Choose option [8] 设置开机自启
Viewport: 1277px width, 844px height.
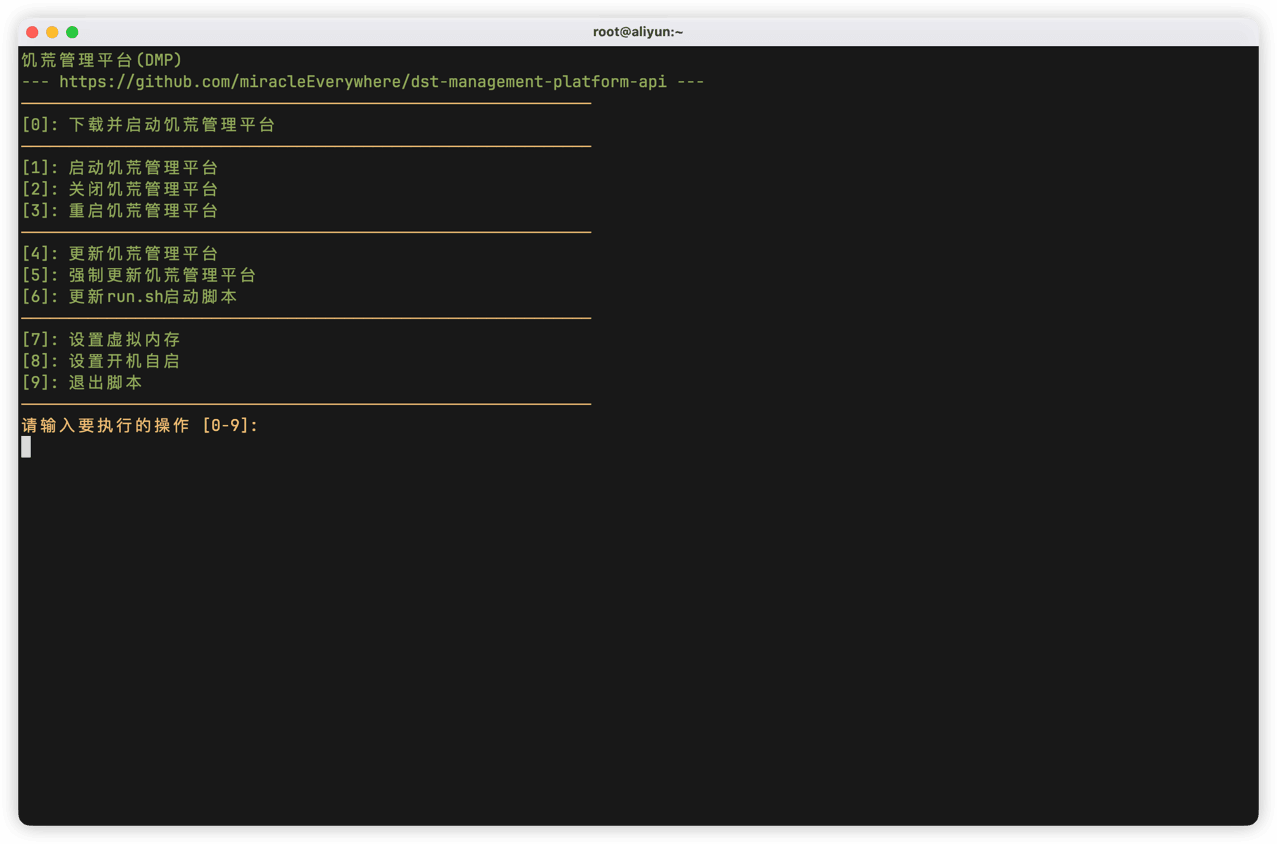point(101,361)
